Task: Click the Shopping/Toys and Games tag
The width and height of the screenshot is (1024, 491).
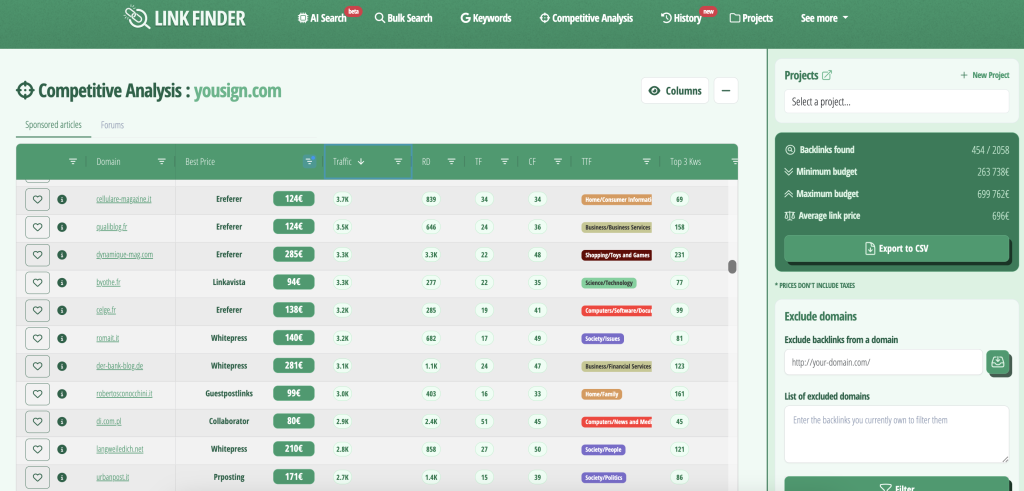Action: tap(616, 255)
